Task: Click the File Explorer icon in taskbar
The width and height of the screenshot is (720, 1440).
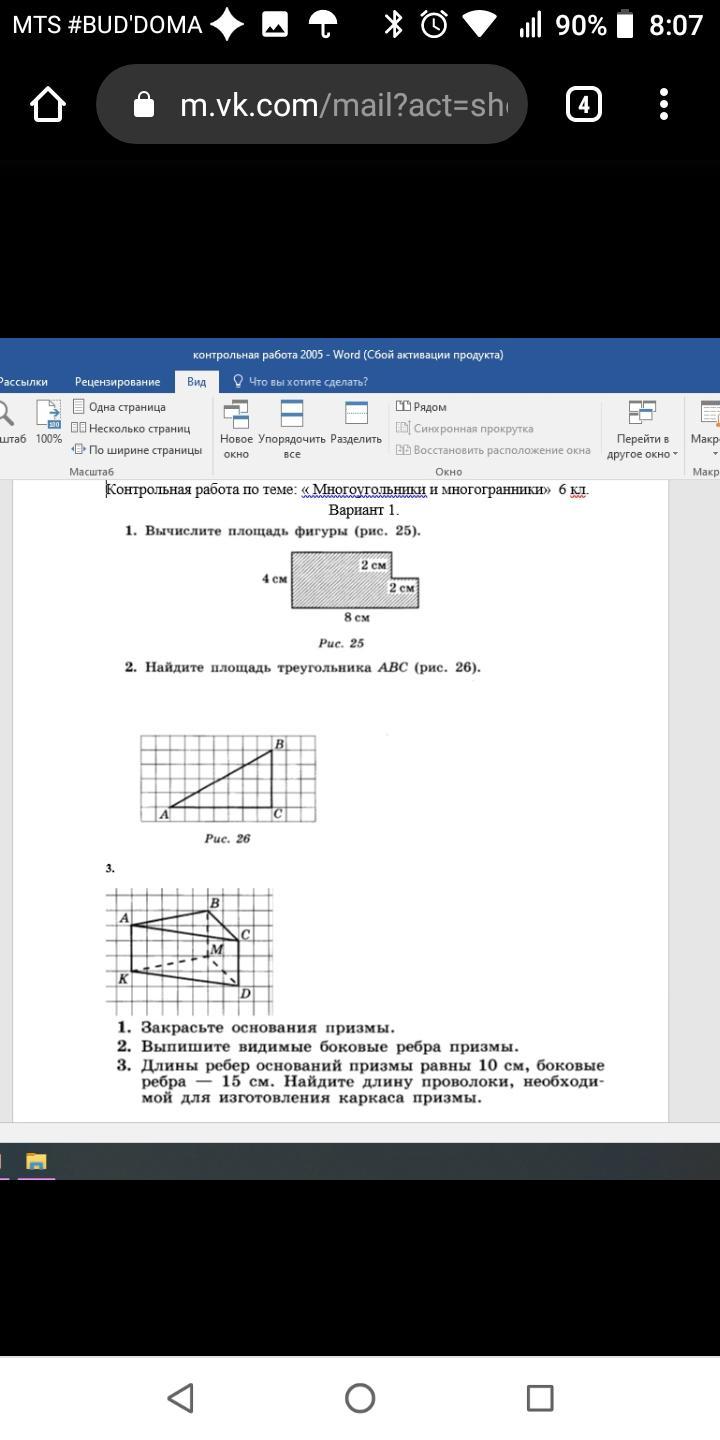Action: pyautogui.click(x=36, y=1161)
